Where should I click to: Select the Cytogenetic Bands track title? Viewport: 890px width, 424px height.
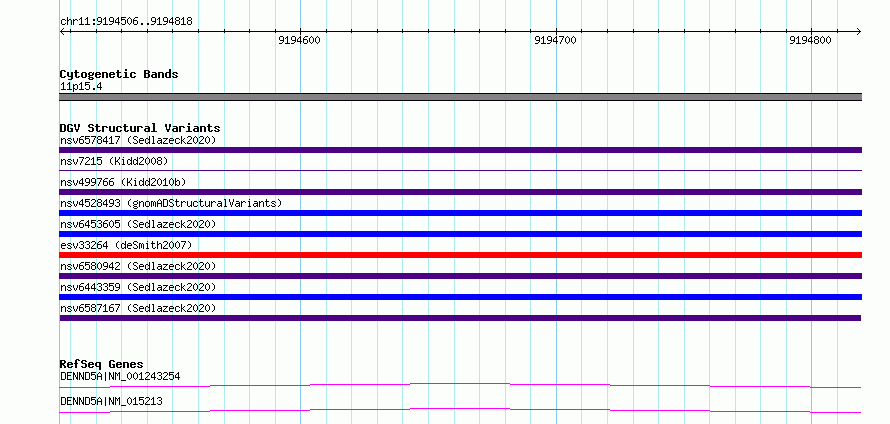click(119, 74)
